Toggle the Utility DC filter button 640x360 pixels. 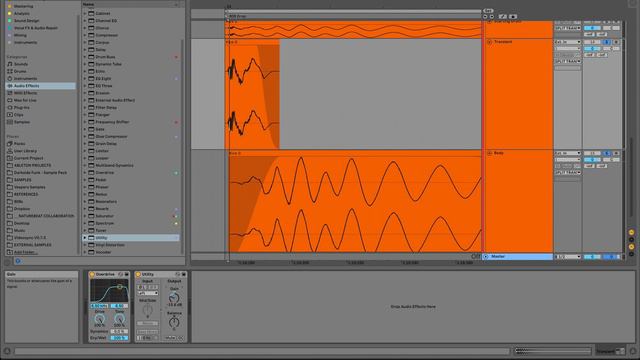pyautogui.click(x=180, y=338)
